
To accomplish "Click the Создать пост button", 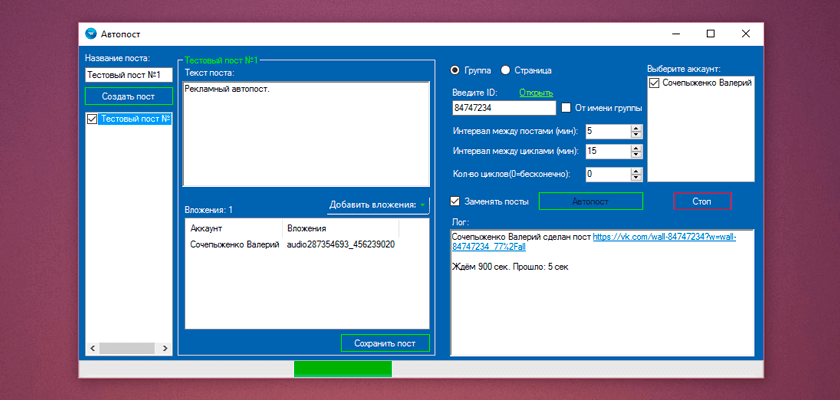I will 129,96.
